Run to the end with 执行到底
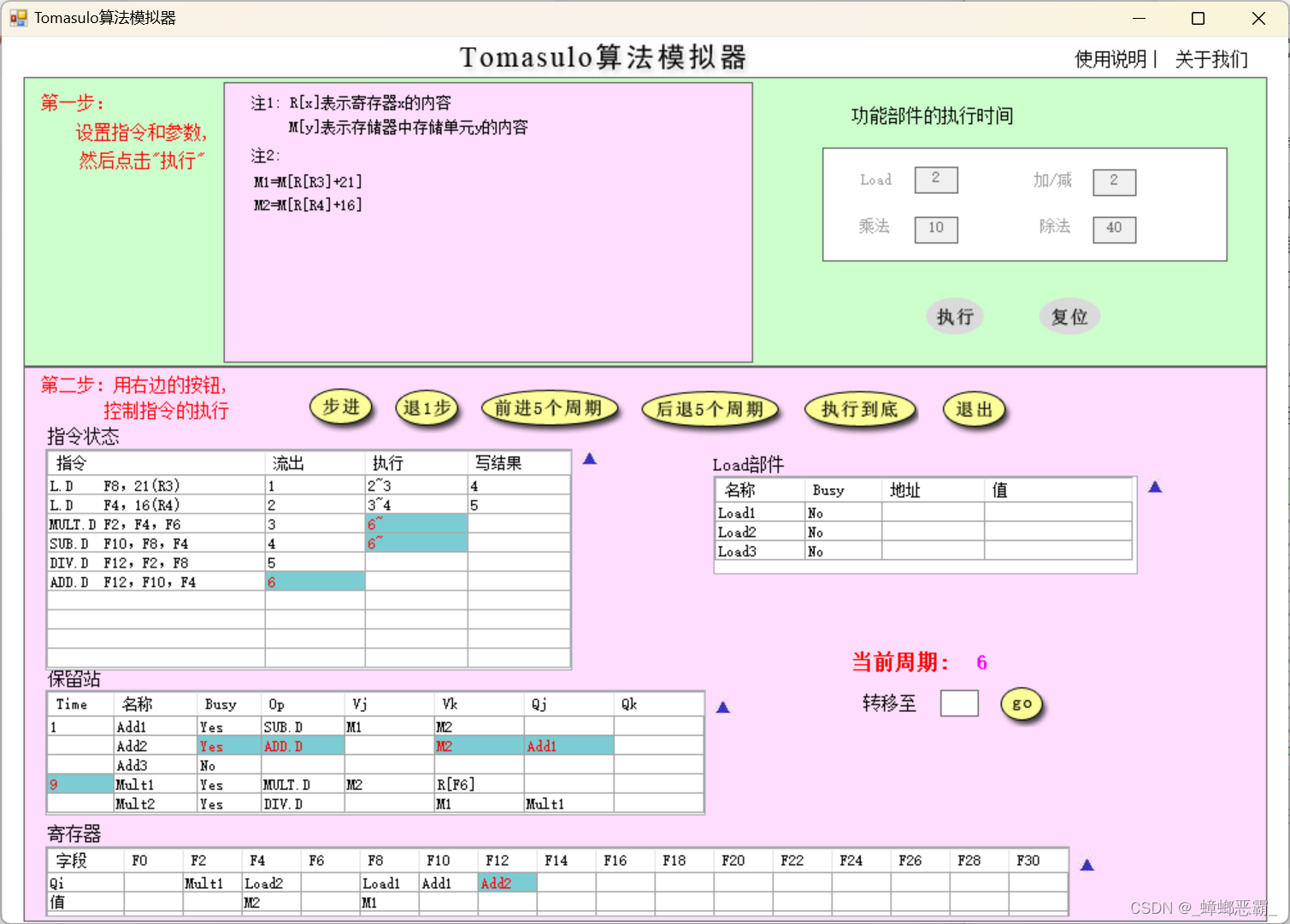The image size is (1290, 924). (x=860, y=409)
